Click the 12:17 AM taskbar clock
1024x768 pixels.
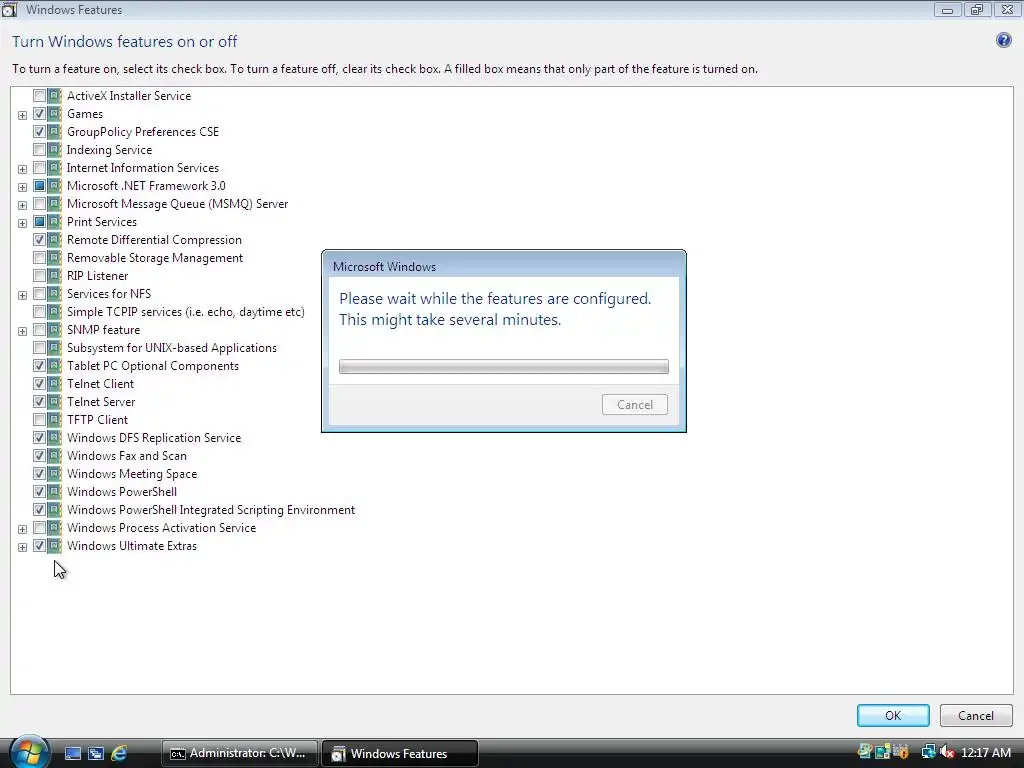[985, 752]
